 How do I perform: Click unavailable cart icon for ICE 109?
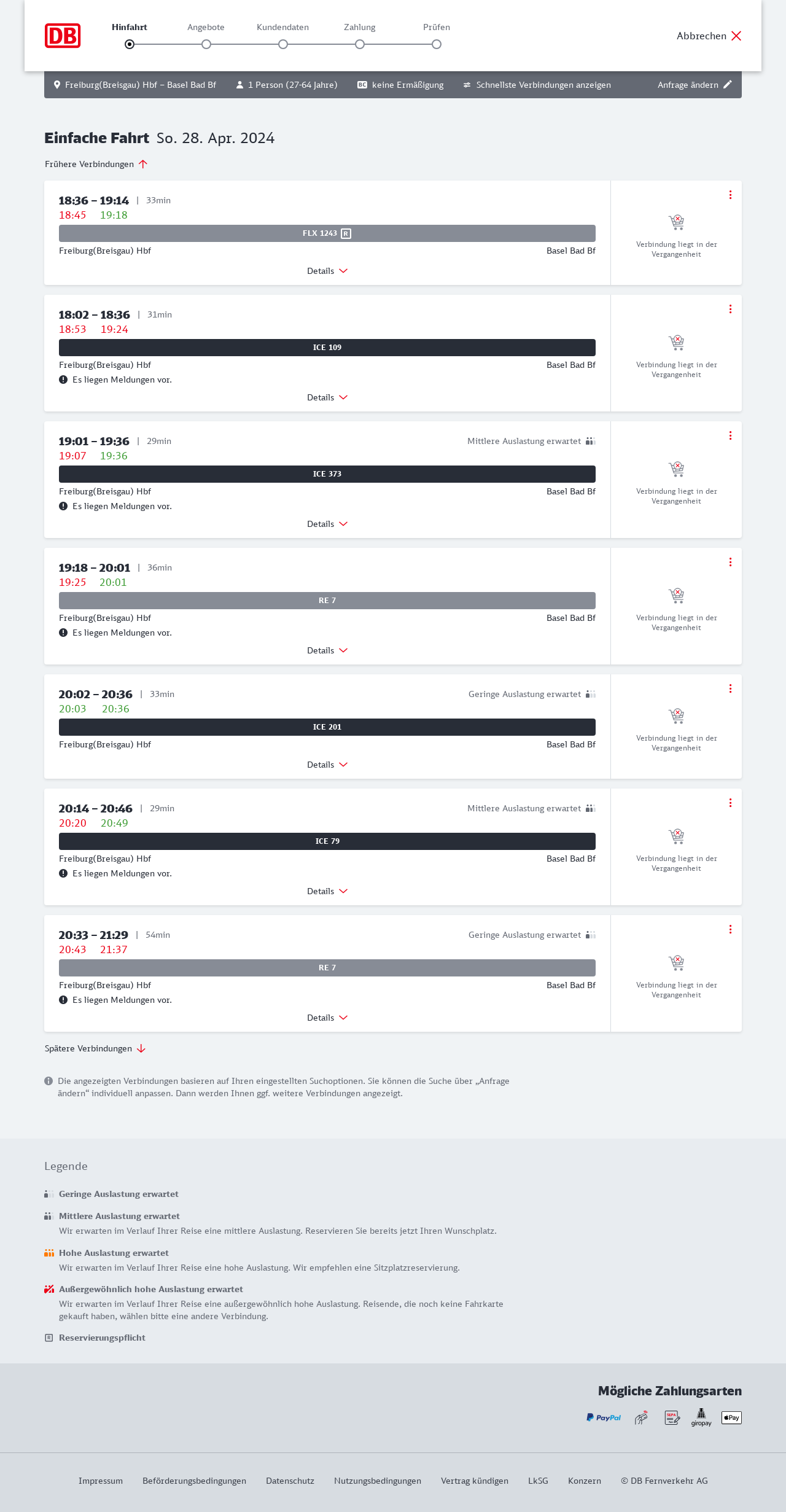(x=676, y=342)
